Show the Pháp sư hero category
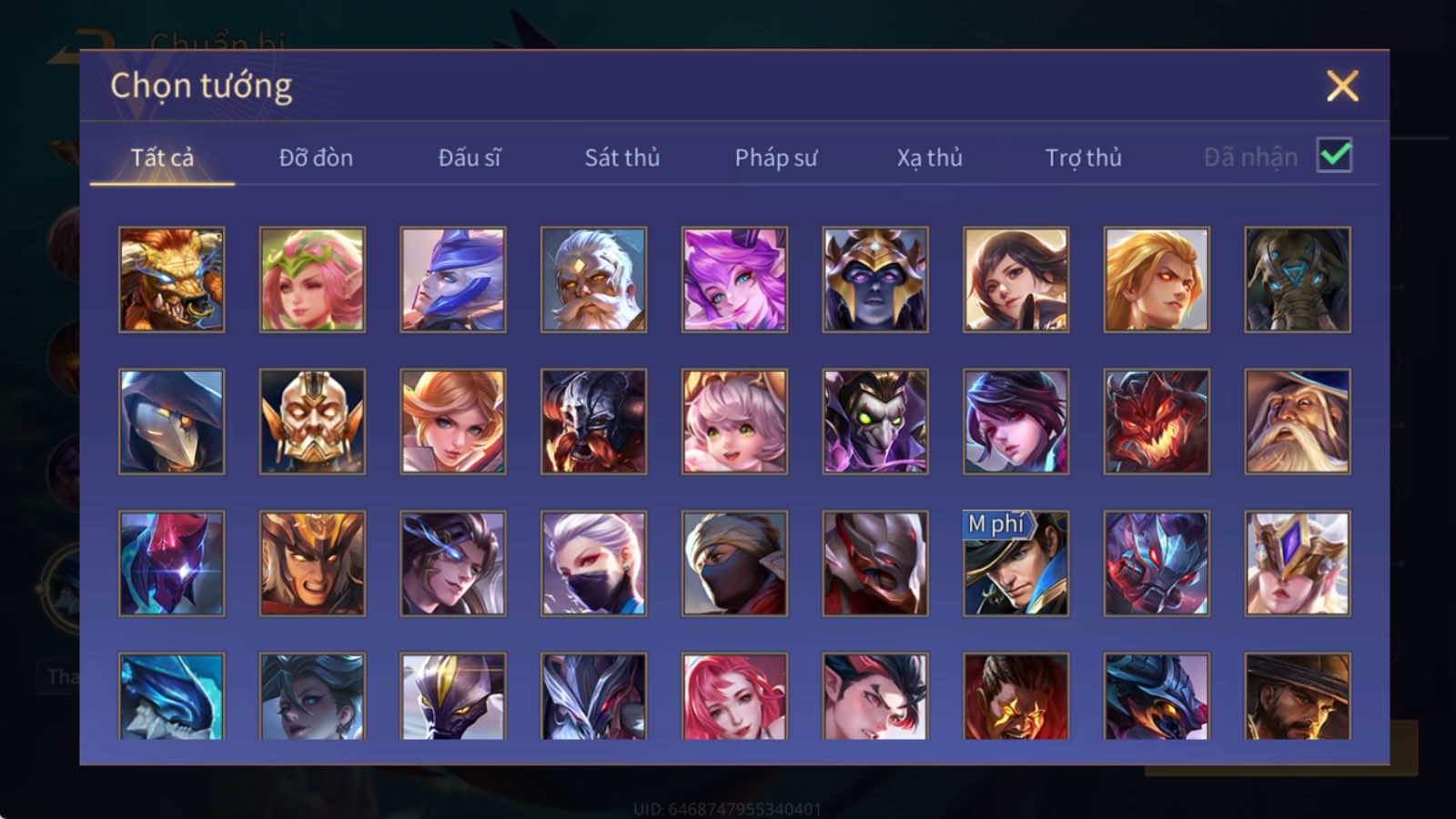 tap(775, 157)
